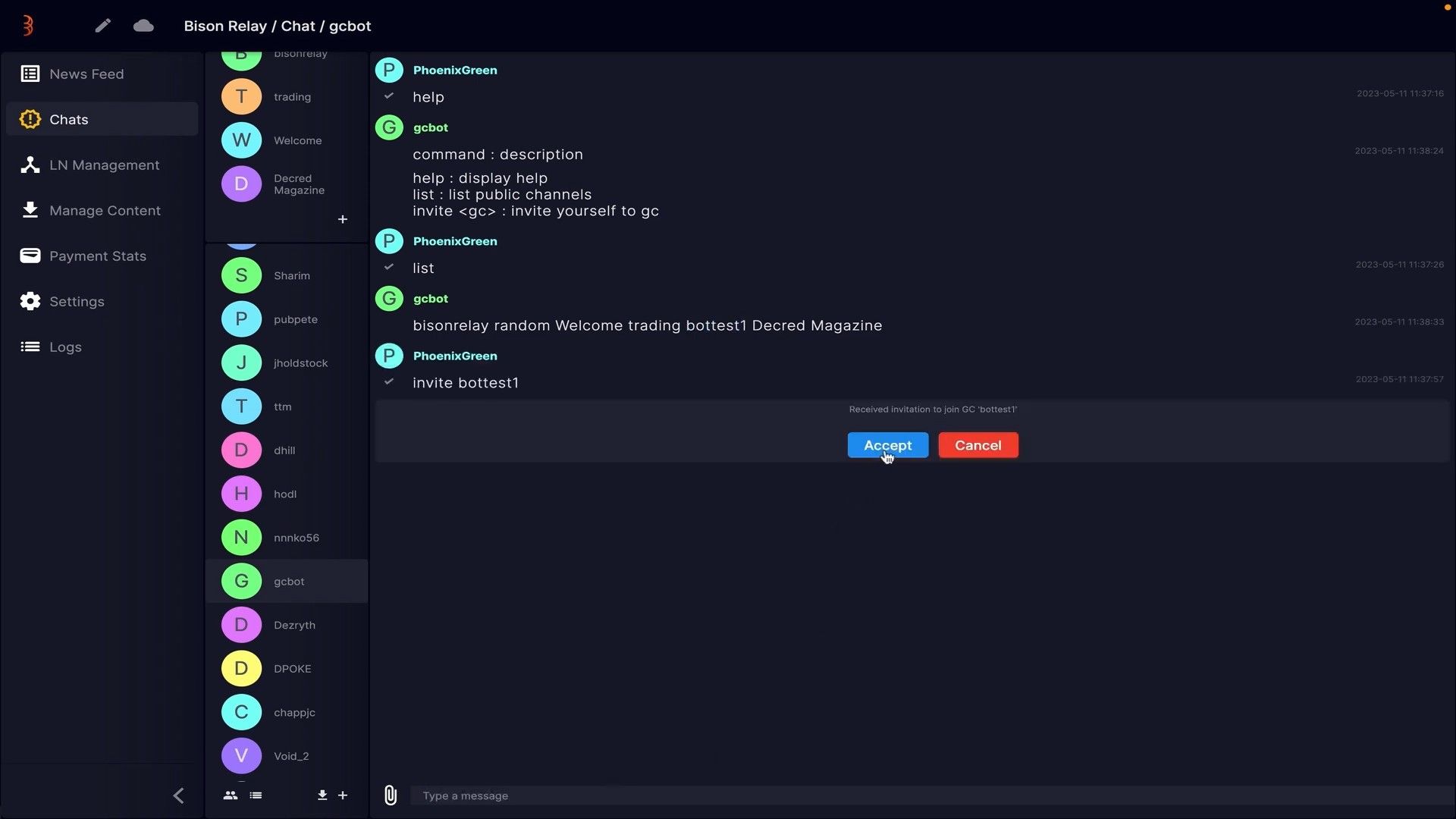Click the list view icon below chat list
This screenshot has width=1456, height=819.
[x=256, y=795]
